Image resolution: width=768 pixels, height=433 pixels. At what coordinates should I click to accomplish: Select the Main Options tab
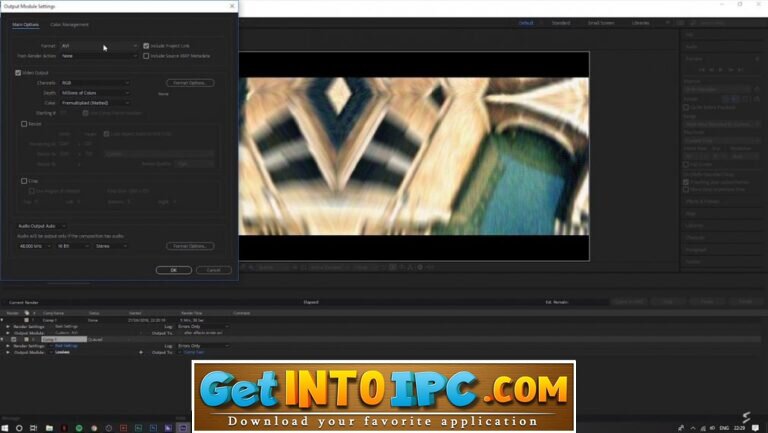pos(25,24)
